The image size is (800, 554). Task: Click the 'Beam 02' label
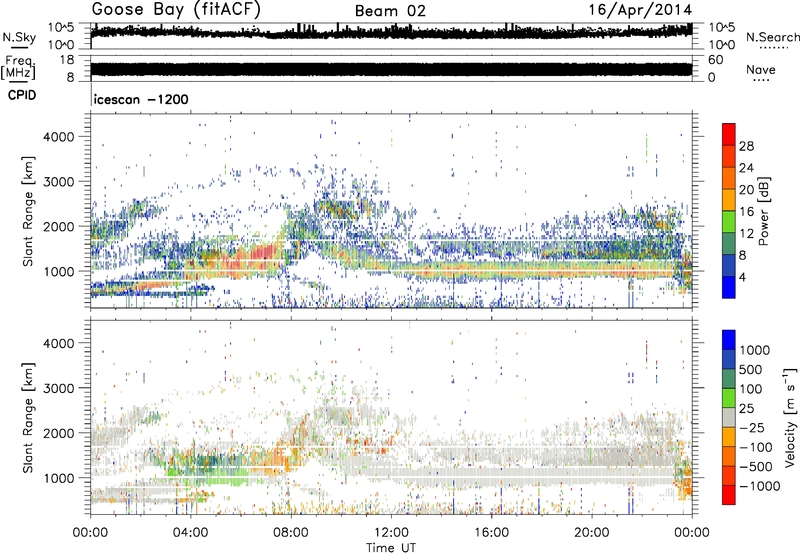pos(390,11)
